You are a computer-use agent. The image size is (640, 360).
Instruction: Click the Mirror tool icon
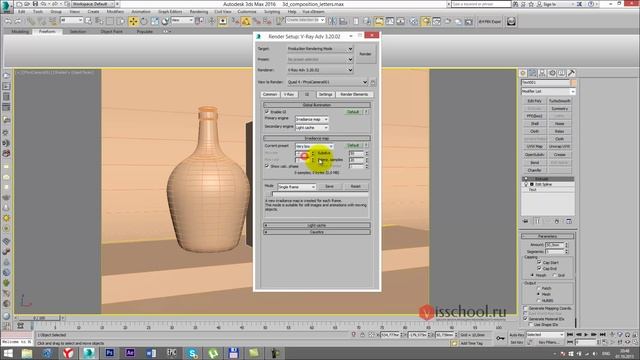coord(333,21)
